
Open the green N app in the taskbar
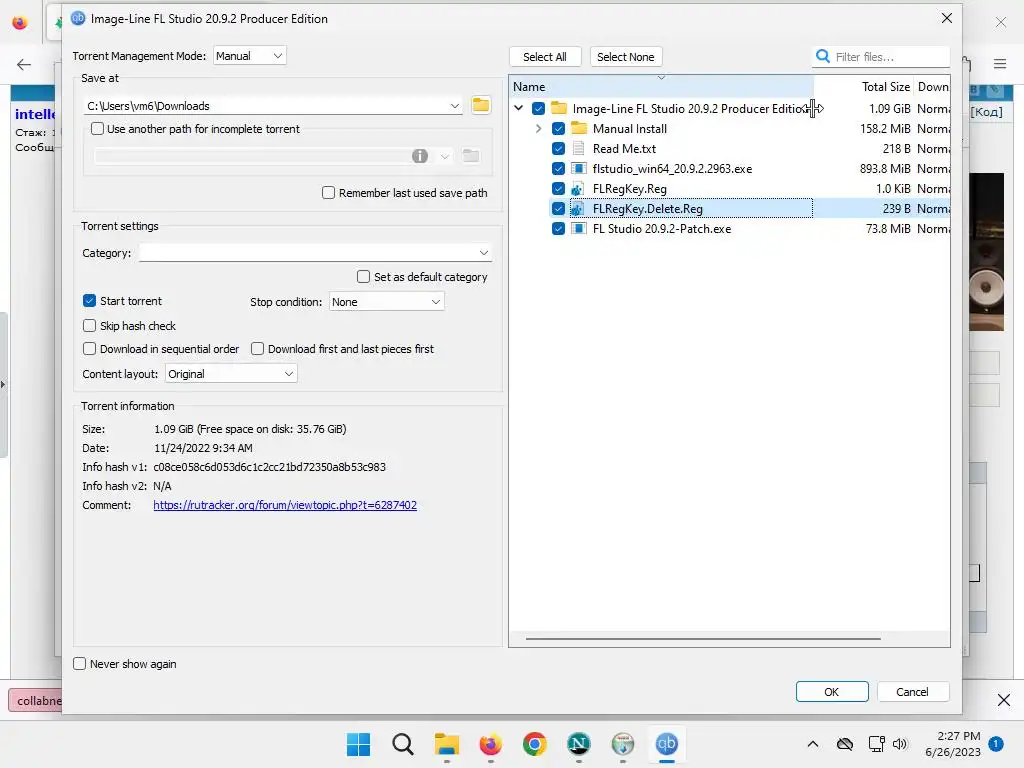click(579, 744)
